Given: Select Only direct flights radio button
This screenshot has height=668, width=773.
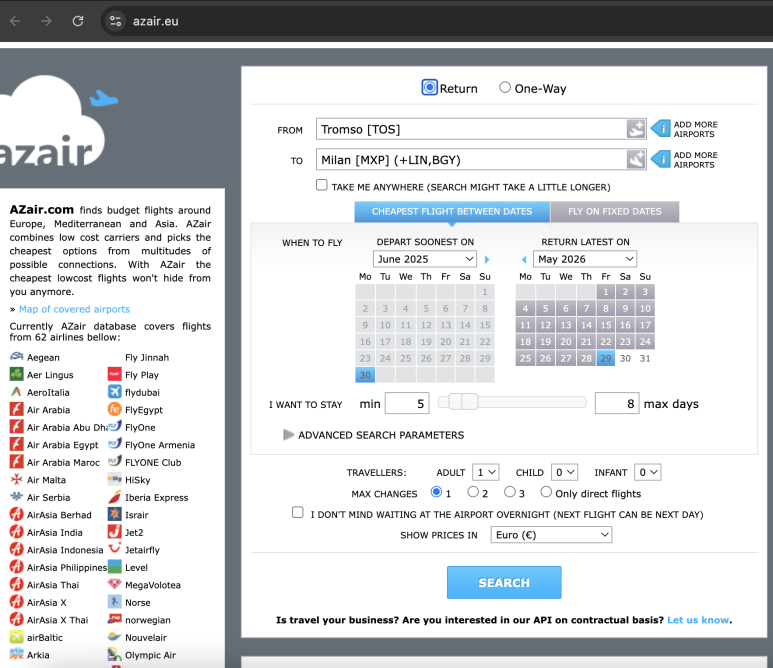Looking at the screenshot, I should (x=546, y=492).
